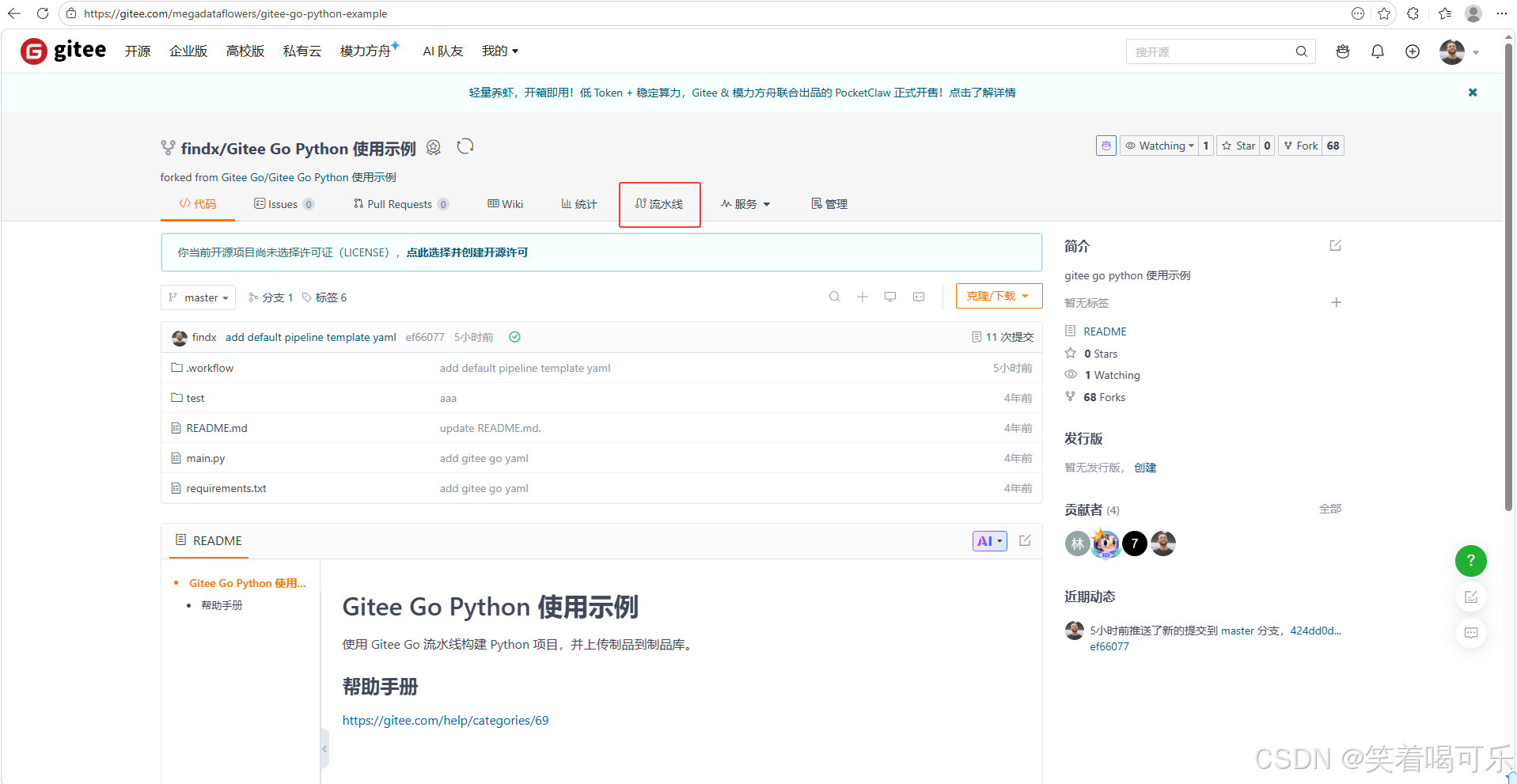Screen dimensions: 1517x784
Task: Open browser settings ellipsis menu
Action: click(1501, 13)
